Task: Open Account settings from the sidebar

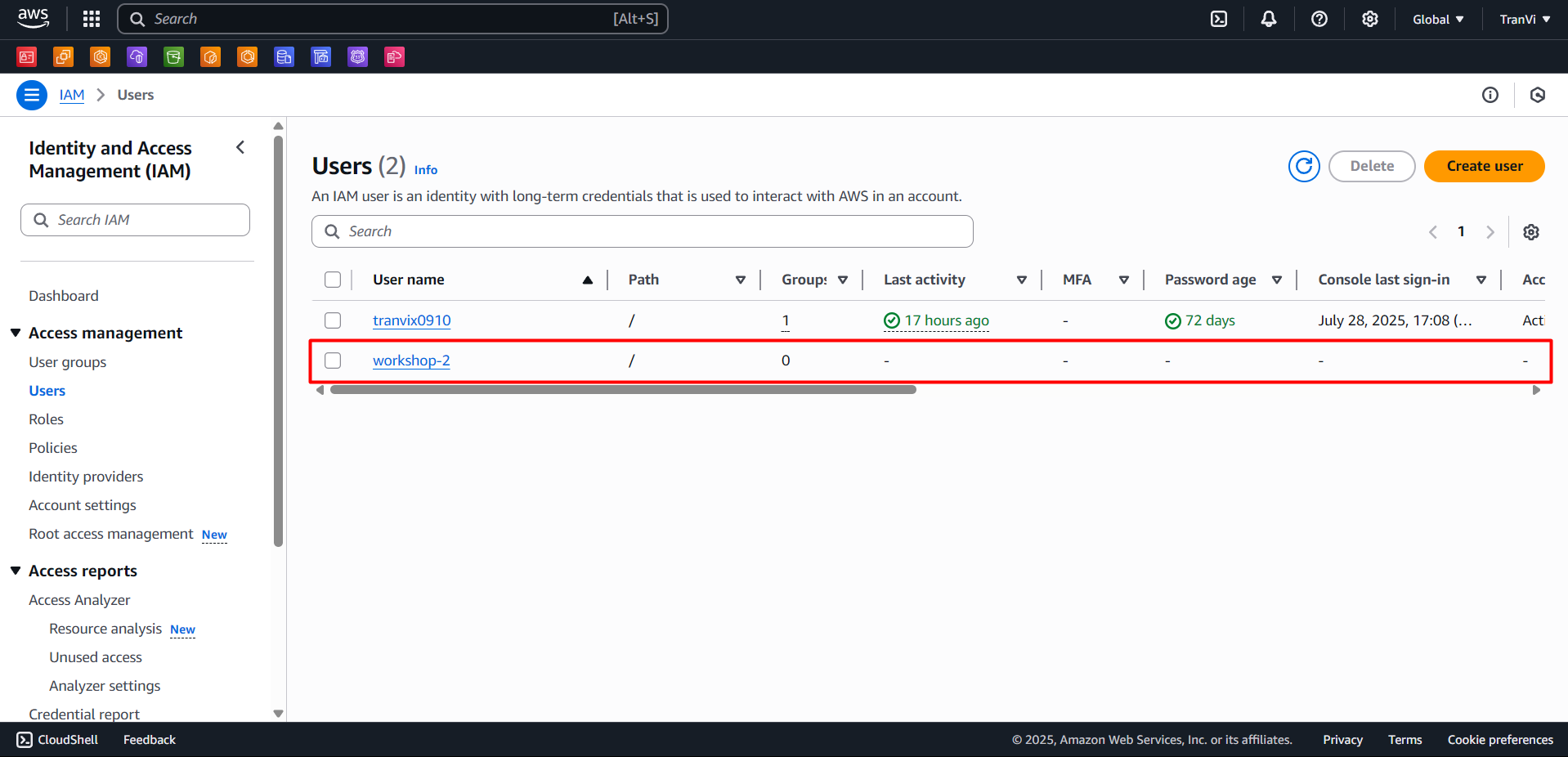Action: click(82, 504)
